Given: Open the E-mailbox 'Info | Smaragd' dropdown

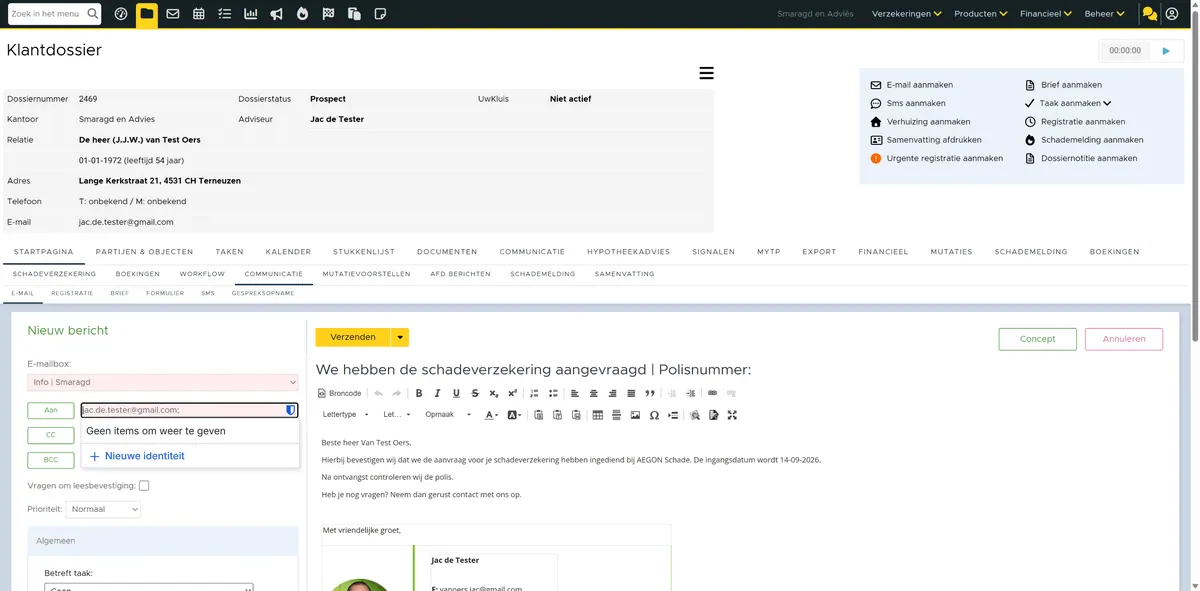Looking at the screenshot, I should 163,382.
